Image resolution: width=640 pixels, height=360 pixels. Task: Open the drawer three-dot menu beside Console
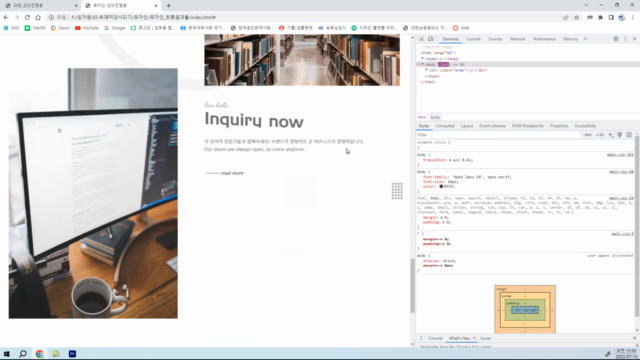click(421, 338)
